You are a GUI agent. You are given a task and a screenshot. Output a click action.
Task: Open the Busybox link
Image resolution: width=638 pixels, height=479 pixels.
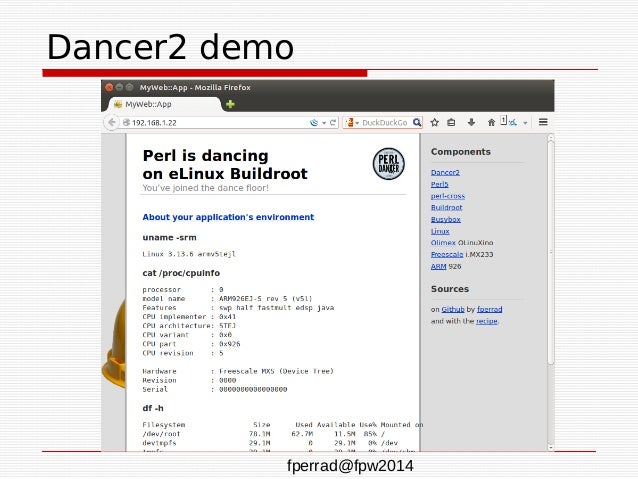tap(446, 219)
